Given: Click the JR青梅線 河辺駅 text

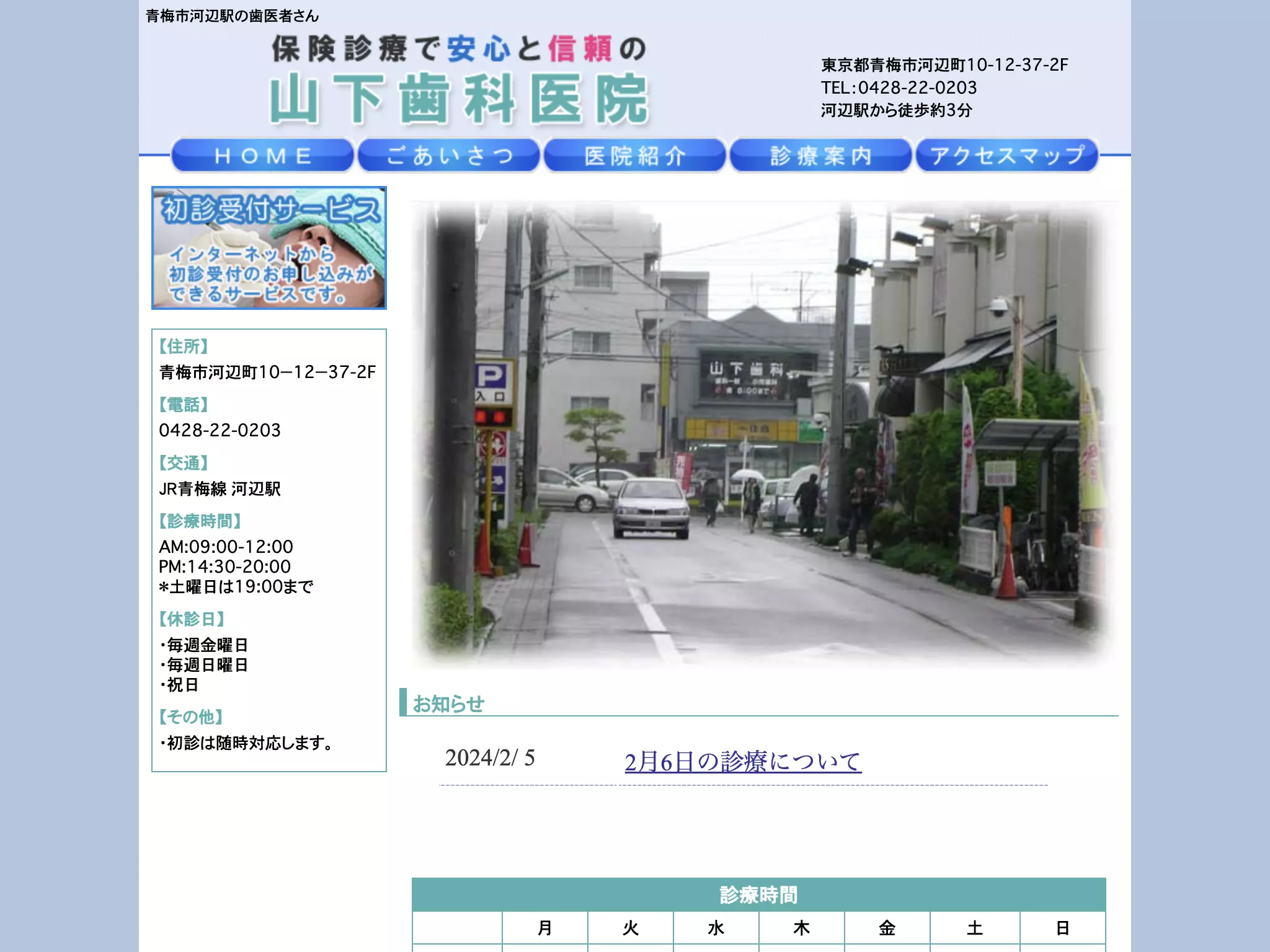Looking at the screenshot, I should 220,489.
